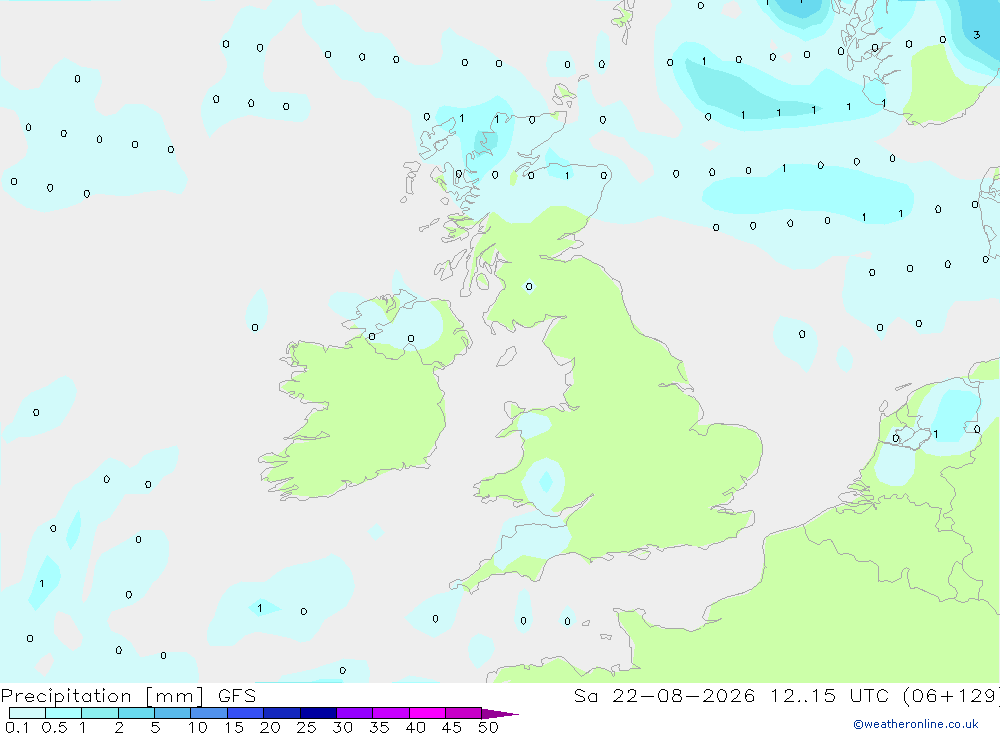Click the '50' legend scale label
Screen dimensions: 1000x733
(488, 727)
